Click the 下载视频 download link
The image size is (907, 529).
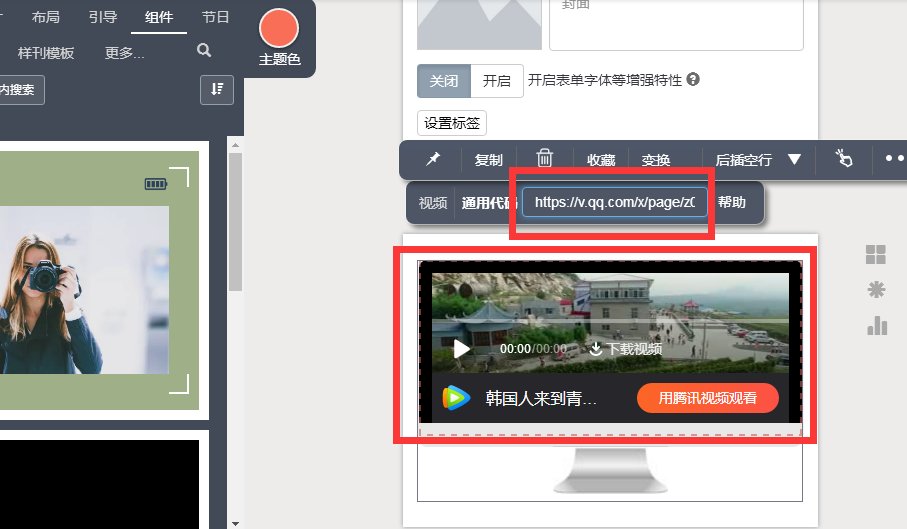point(626,349)
